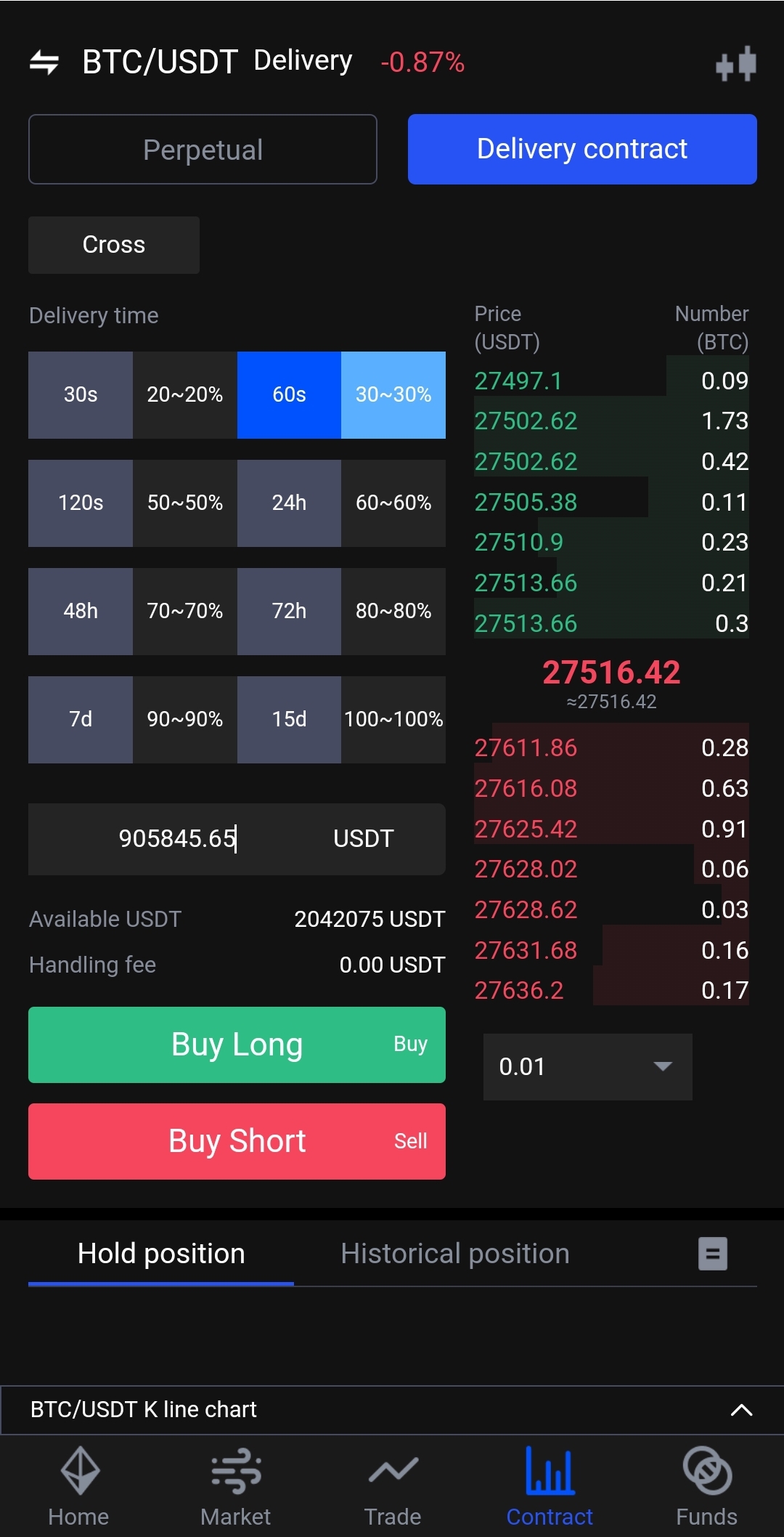
Task: Open the candlestick chart icon
Action: click(x=735, y=64)
